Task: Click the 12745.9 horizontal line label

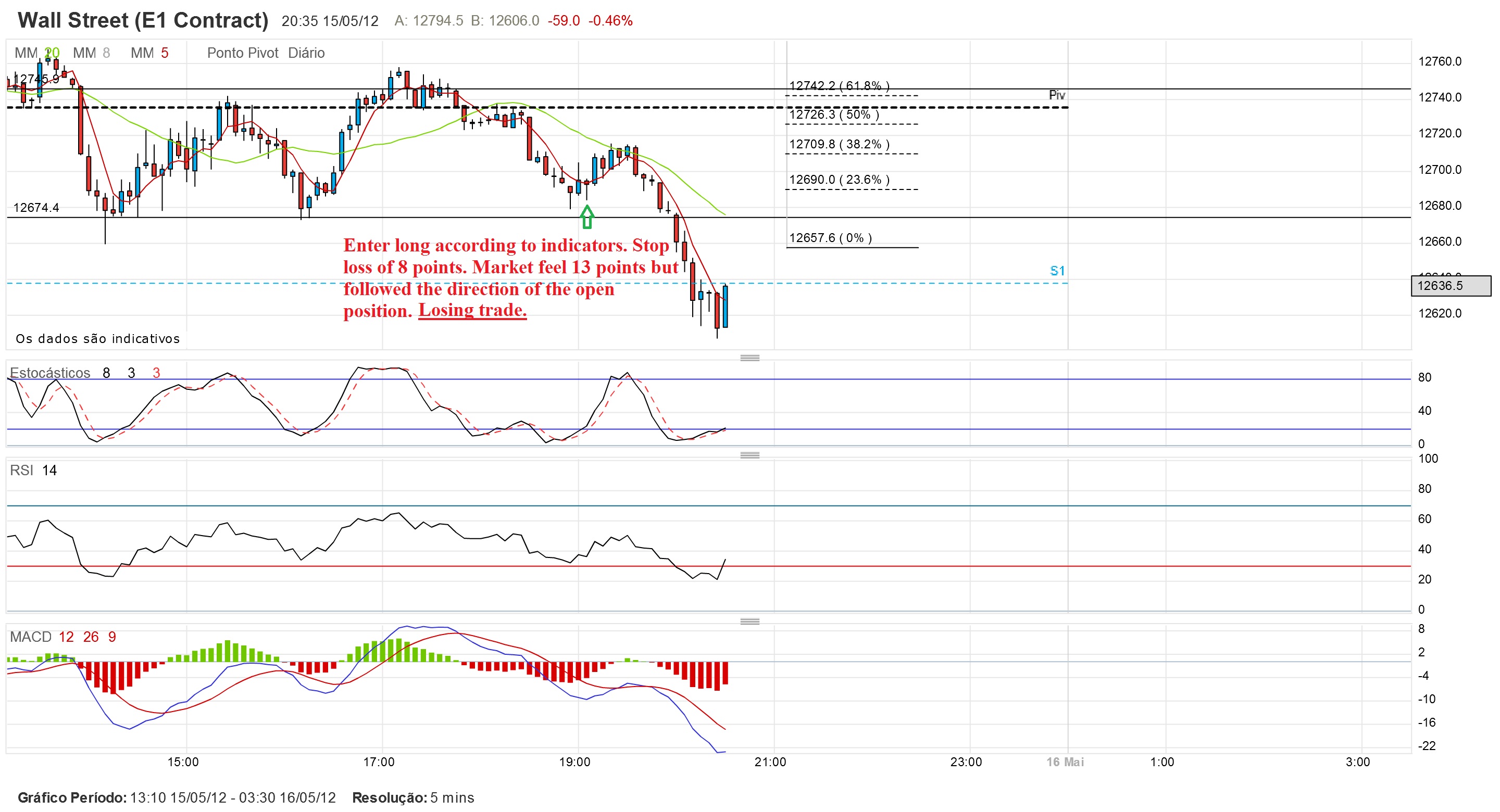Action: click(36, 79)
